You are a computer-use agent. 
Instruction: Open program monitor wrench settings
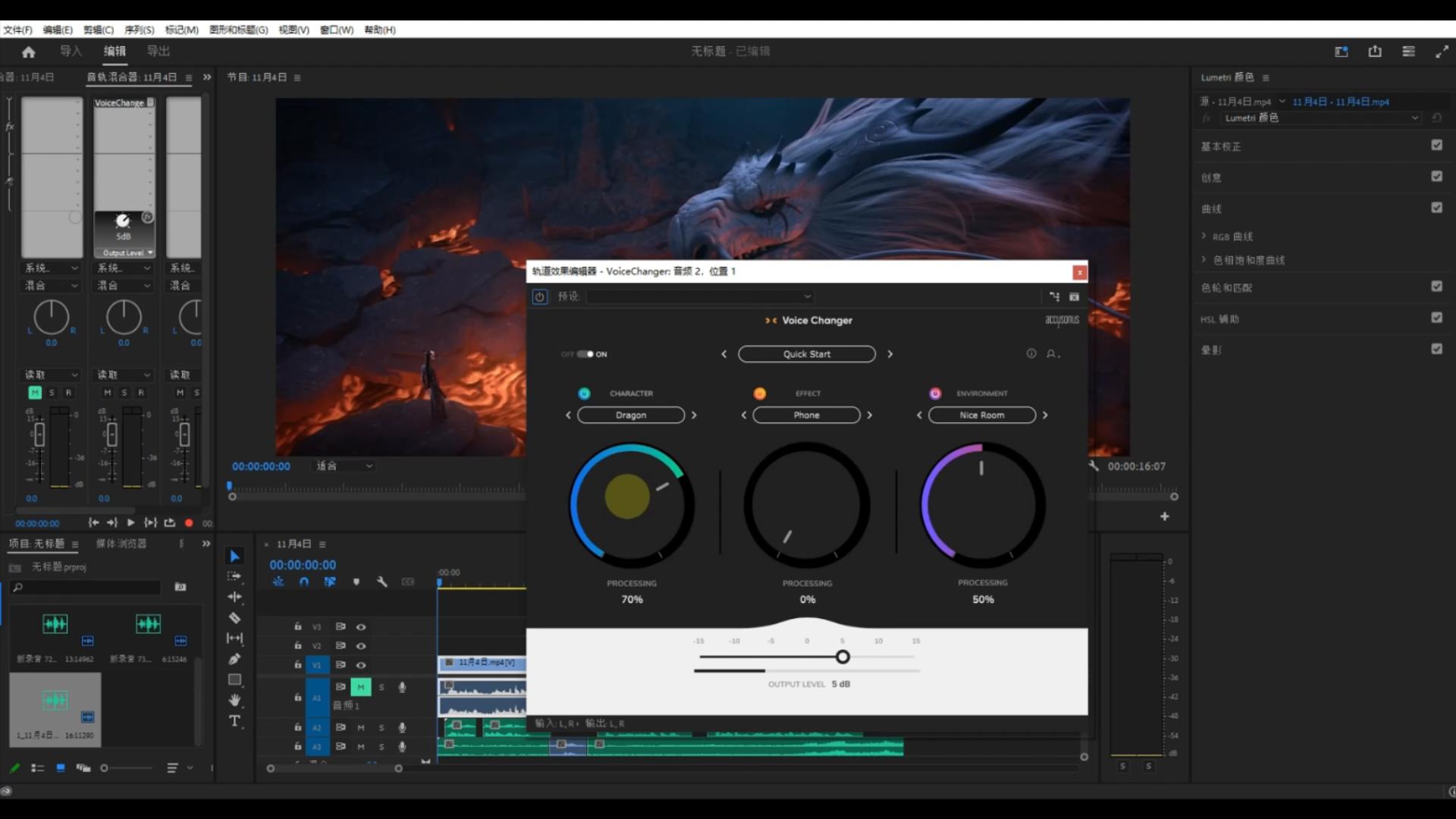click(1094, 466)
